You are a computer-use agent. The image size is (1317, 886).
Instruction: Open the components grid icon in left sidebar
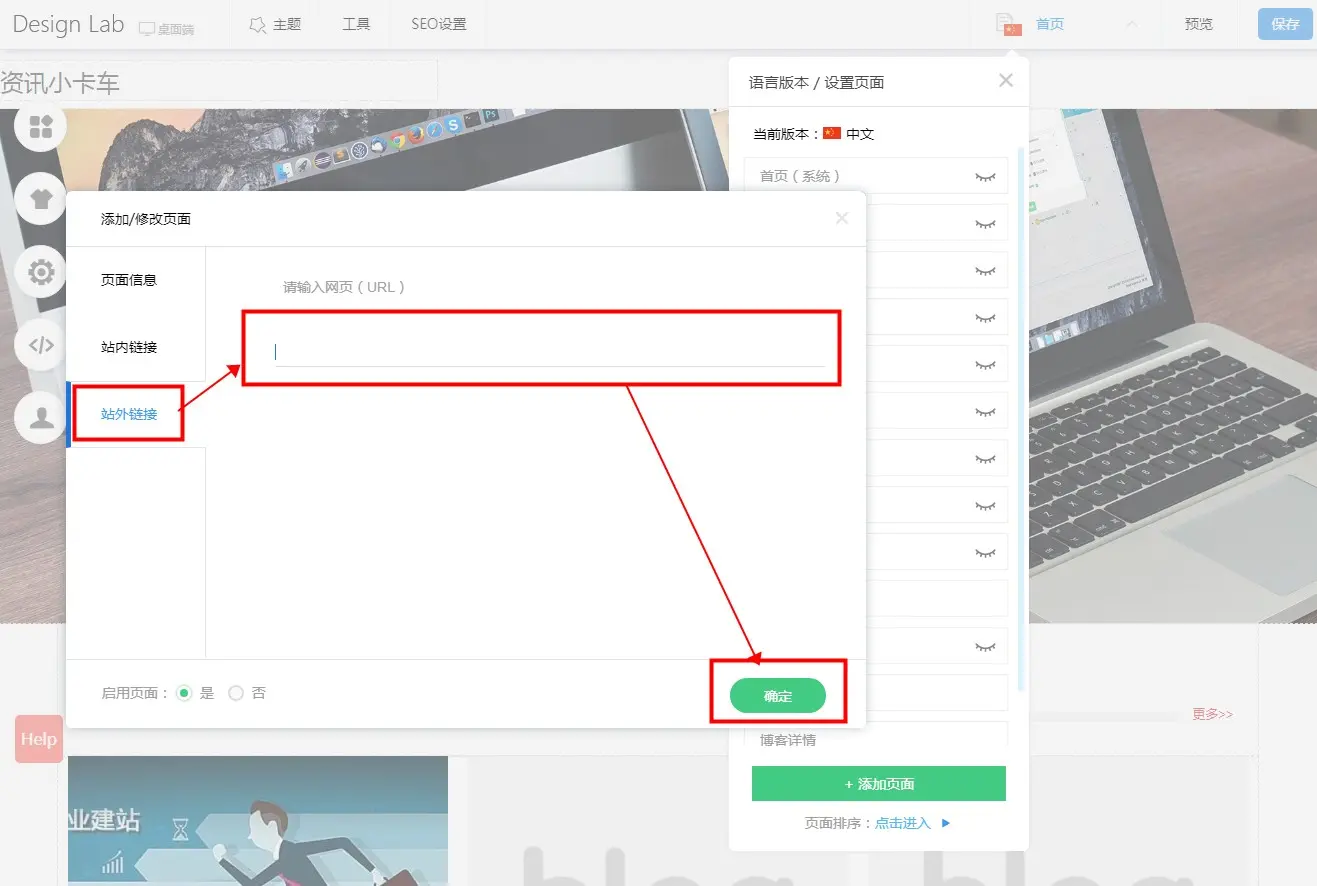[x=40, y=127]
